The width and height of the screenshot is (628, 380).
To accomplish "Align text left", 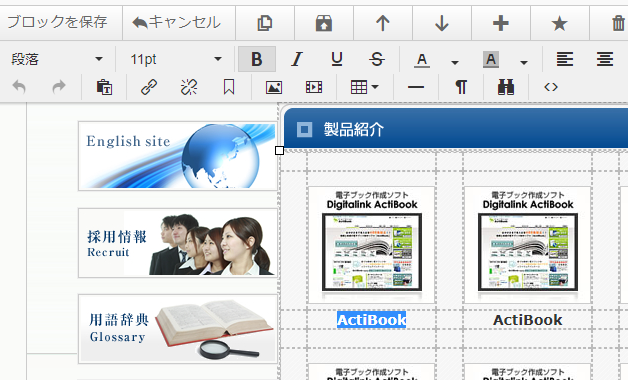I will click(x=565, y=59).
